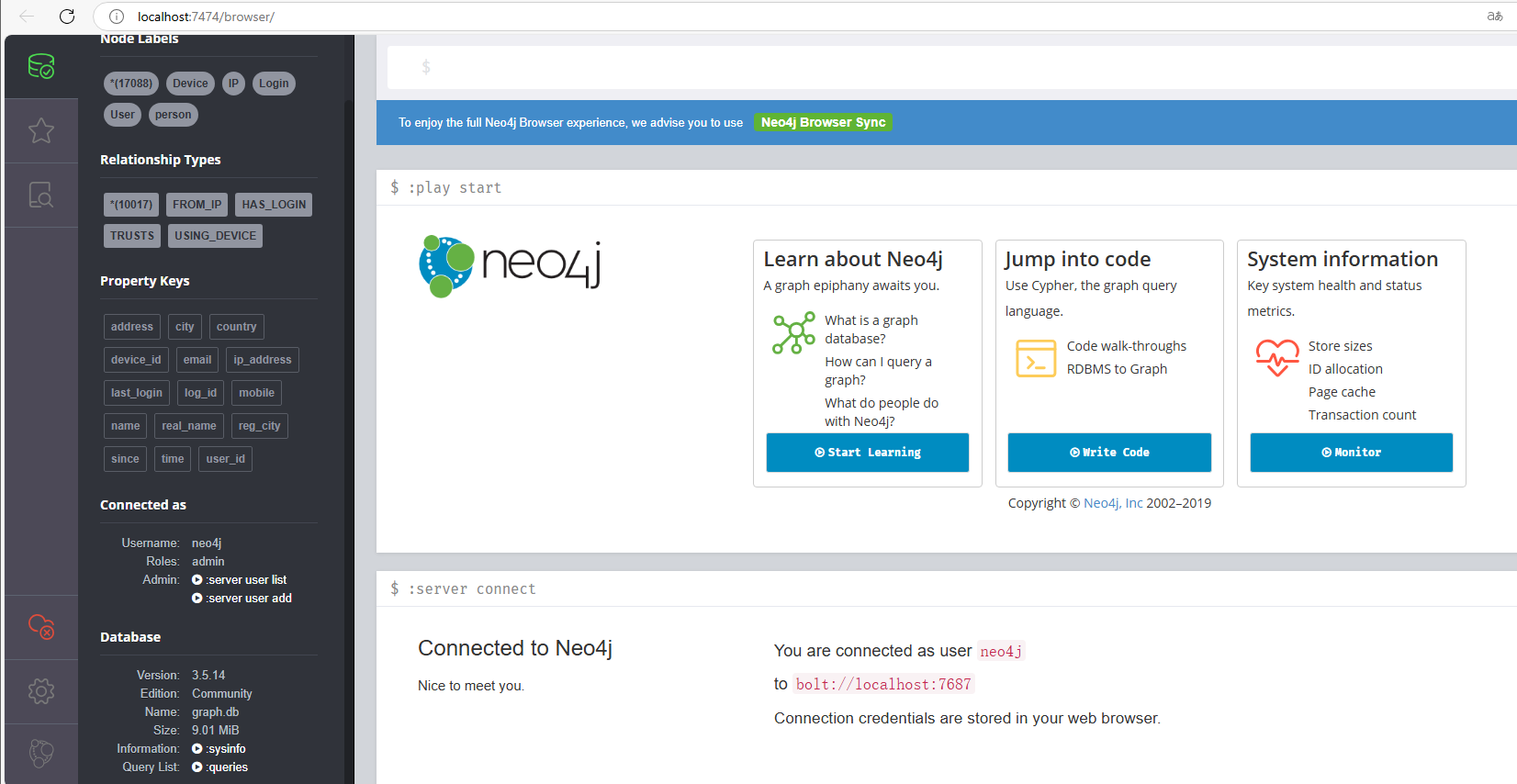1517x784 pixels.
Task: Click the real_name property key
Action: click(x=189, y=426)
